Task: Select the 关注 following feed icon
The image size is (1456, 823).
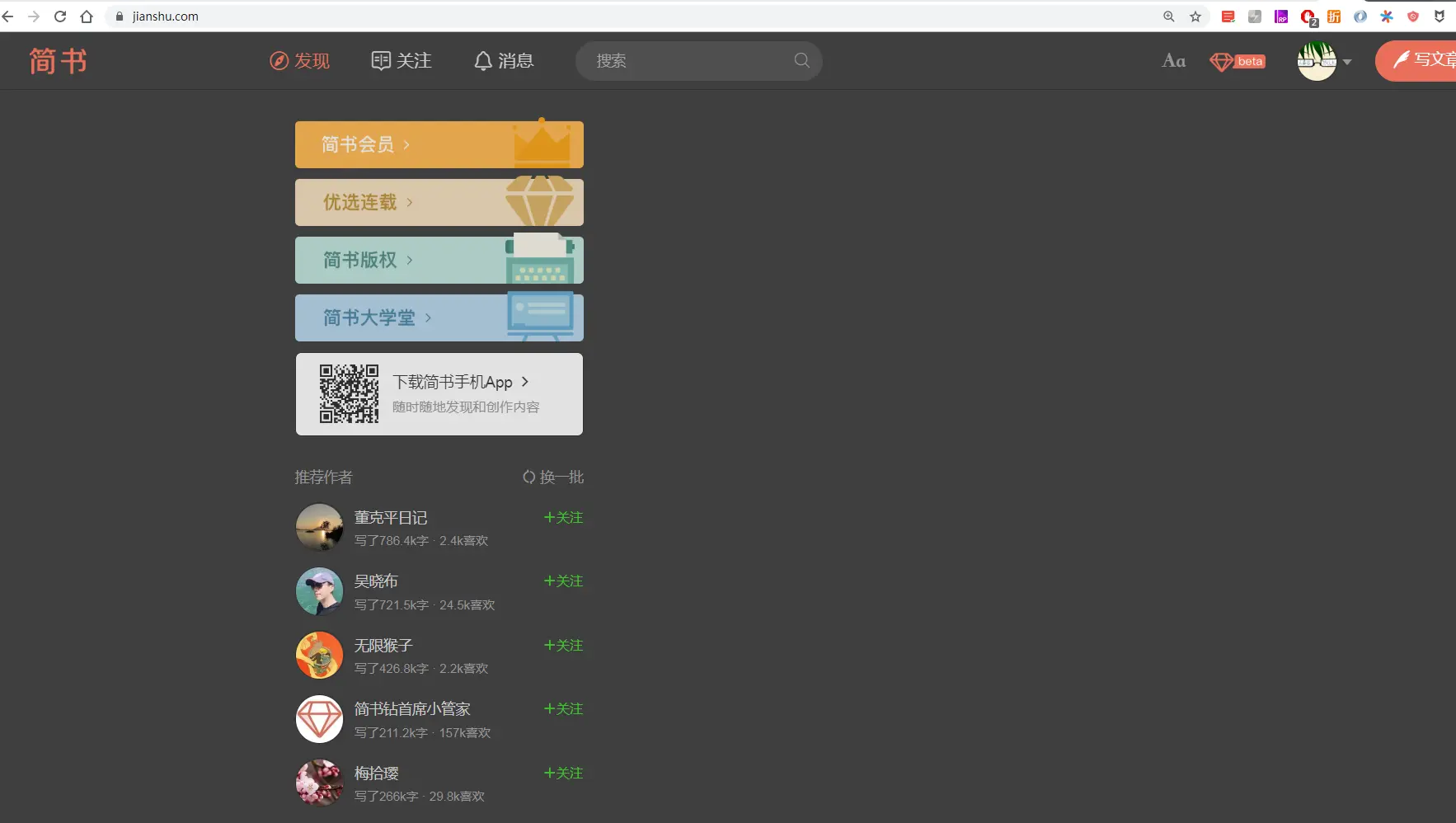Action: click(x=380, y=60)
